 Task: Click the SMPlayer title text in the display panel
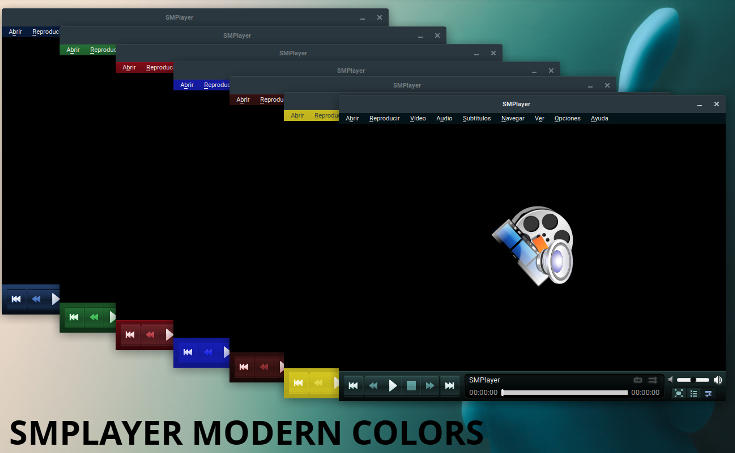(x=484, y=380)
